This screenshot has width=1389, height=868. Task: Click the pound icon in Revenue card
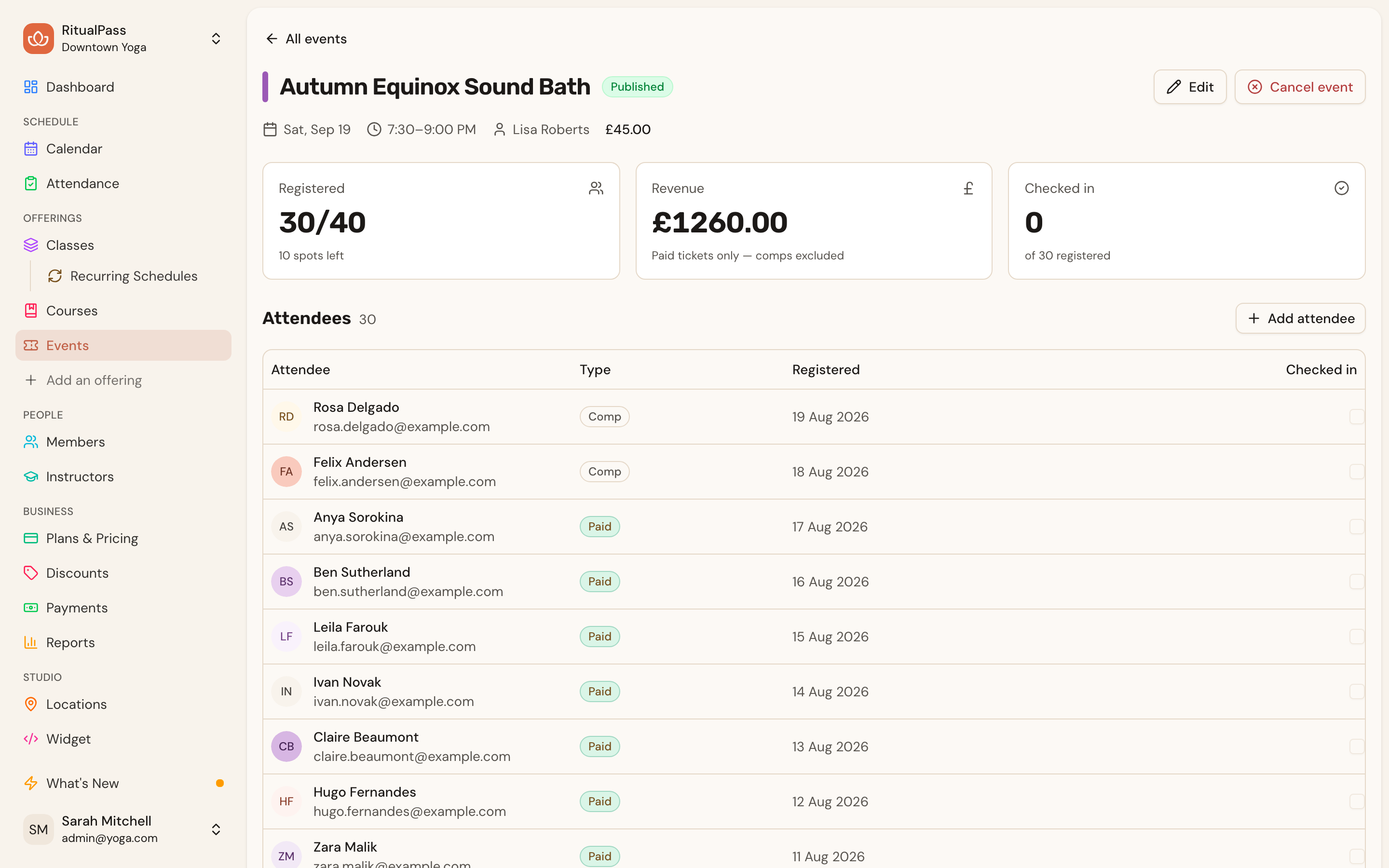[x=968, y=188]
